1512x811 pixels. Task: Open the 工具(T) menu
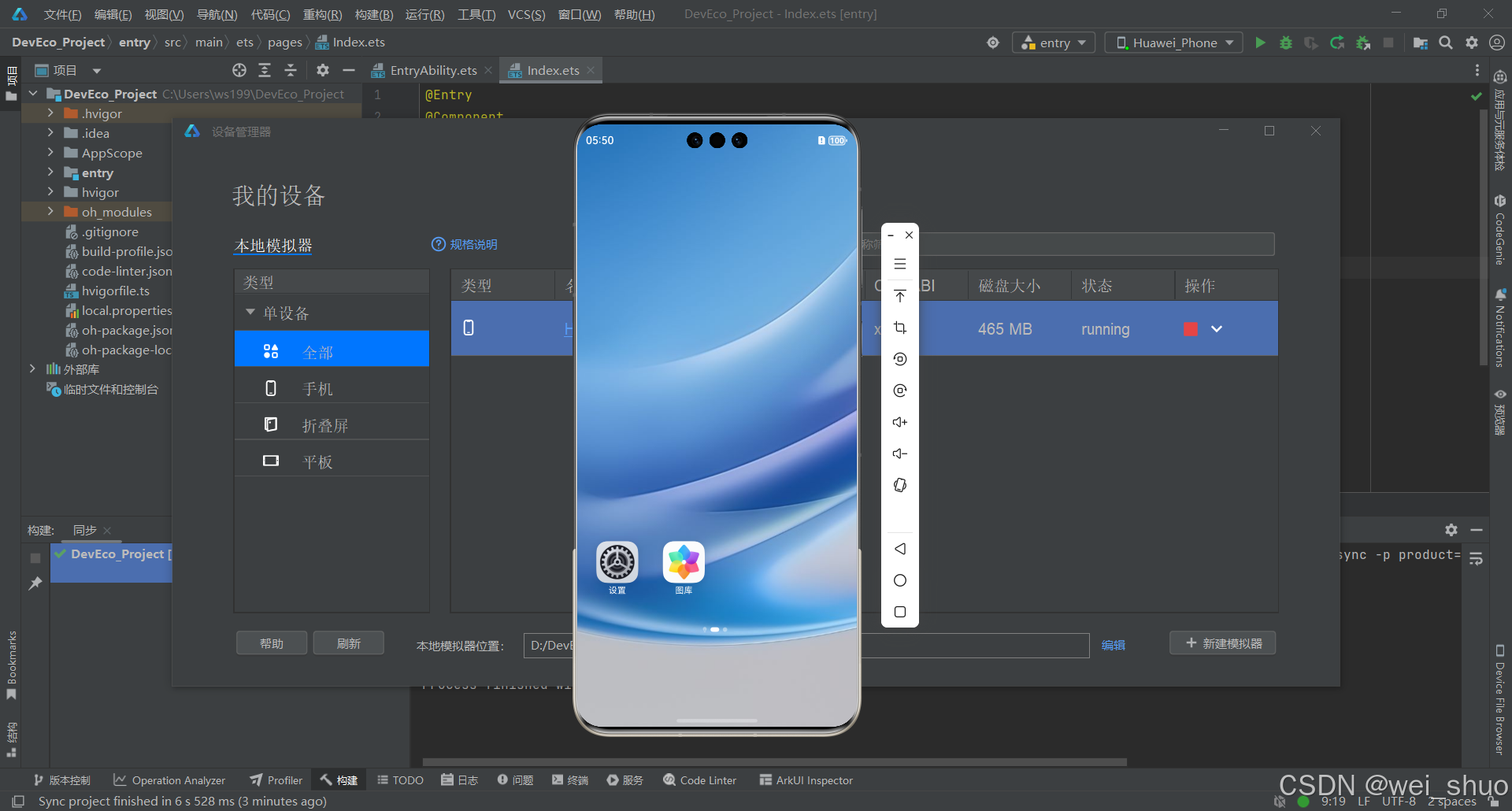click(476, 14)
